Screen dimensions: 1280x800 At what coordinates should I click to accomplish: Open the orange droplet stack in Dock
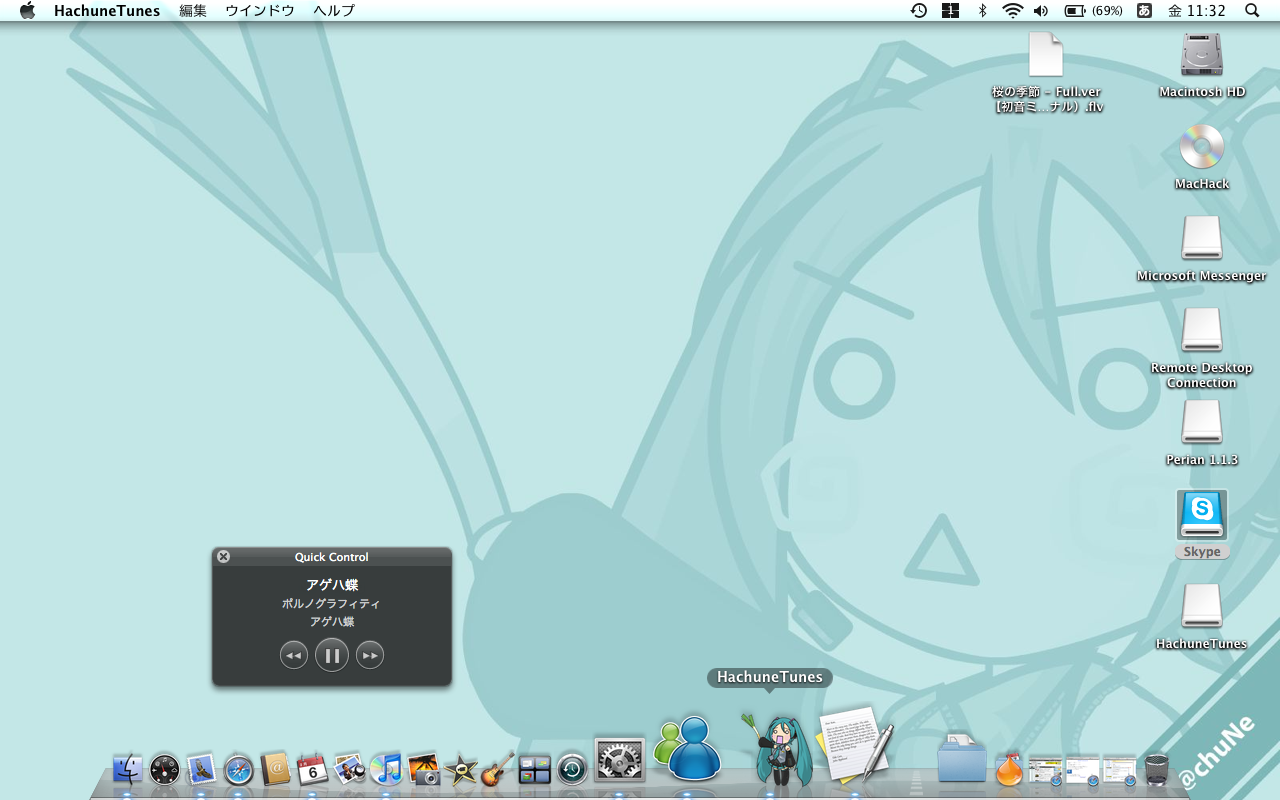(1009, 768)
